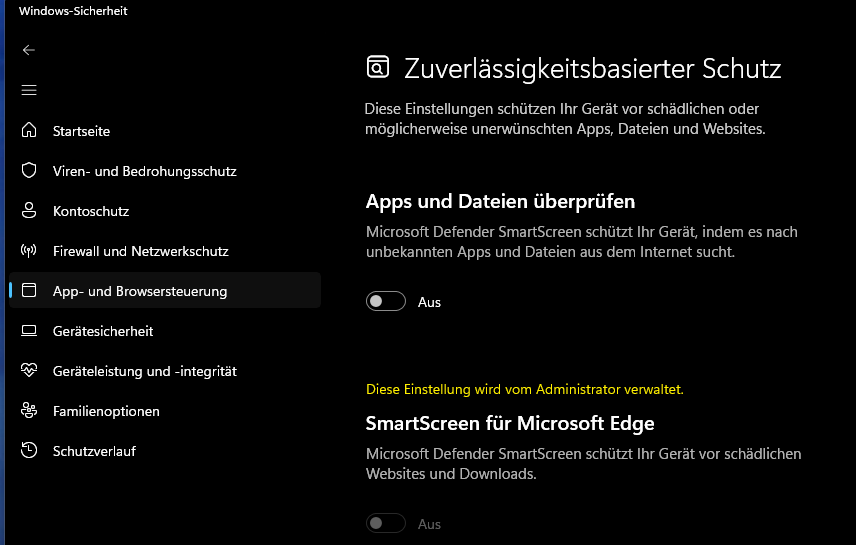Image resolution: width=856 pixels, height=545 pixels.
Task: Click the Kontoschutz person icon
Action: pos(29,211)
